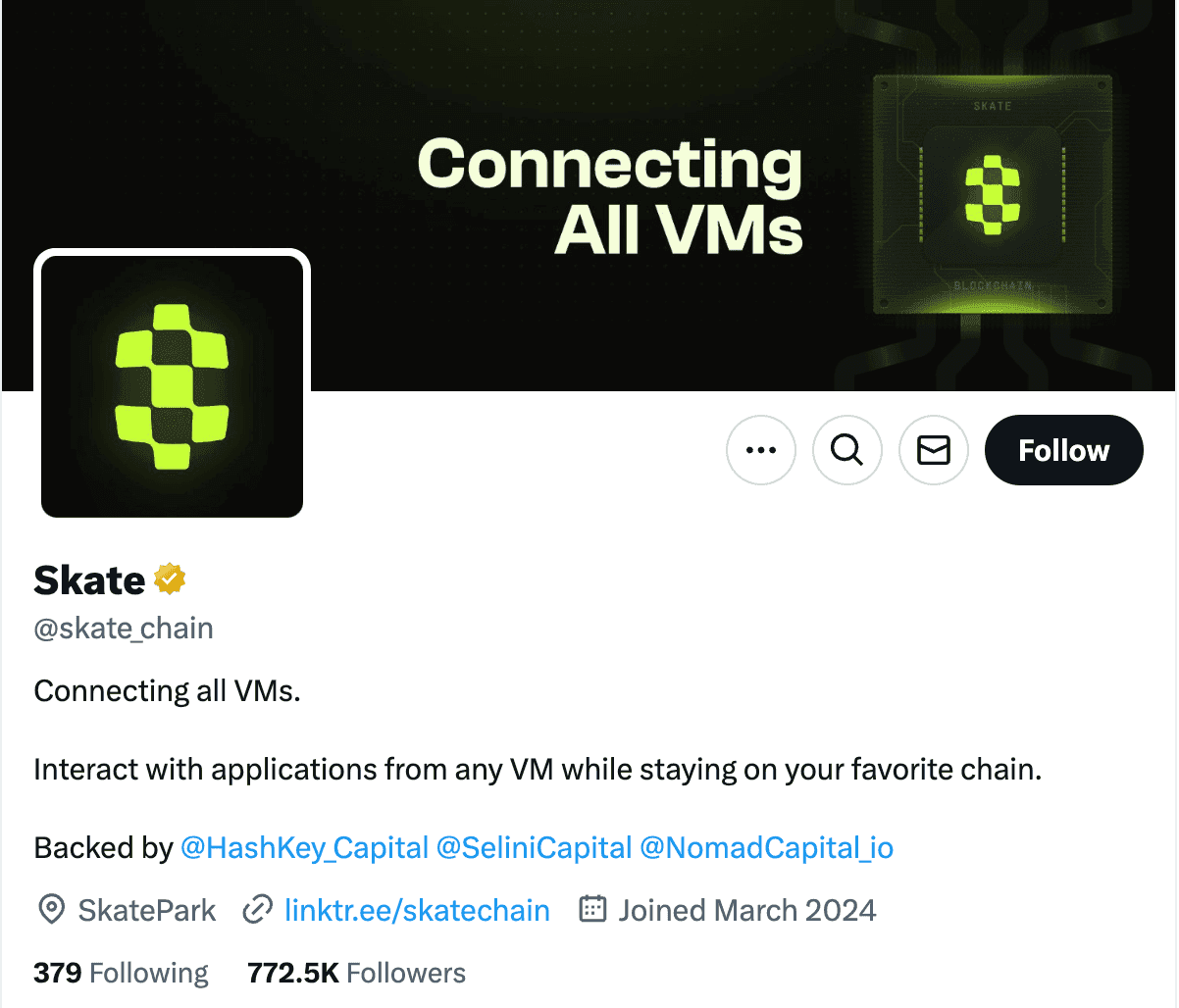
Task: Click the calendar icon beside Joined date
Action: (592, 910)
